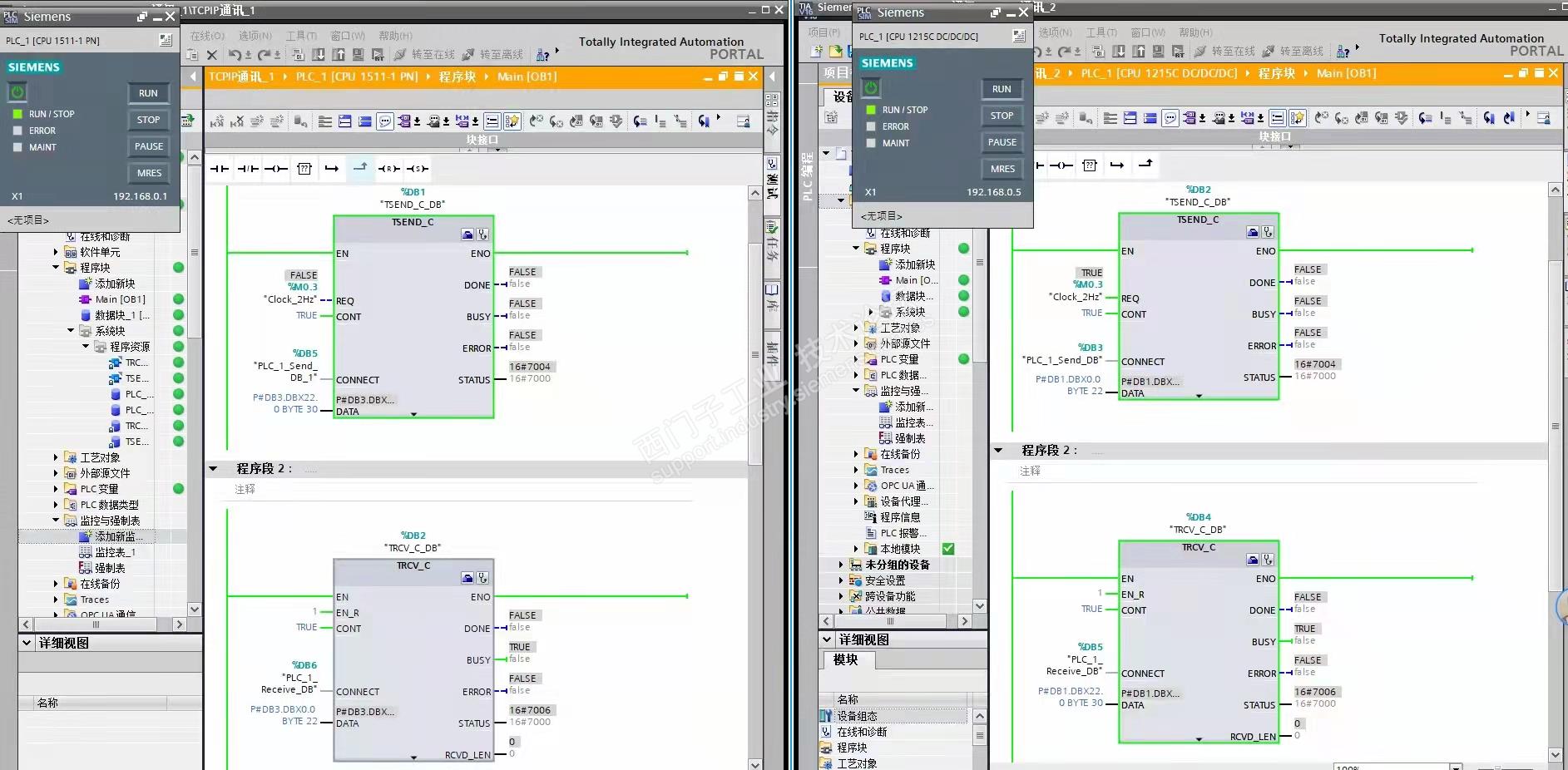The image size is (1568, 770).
Task: Insert an empty box in the right window
Action: click(1090, 165)
